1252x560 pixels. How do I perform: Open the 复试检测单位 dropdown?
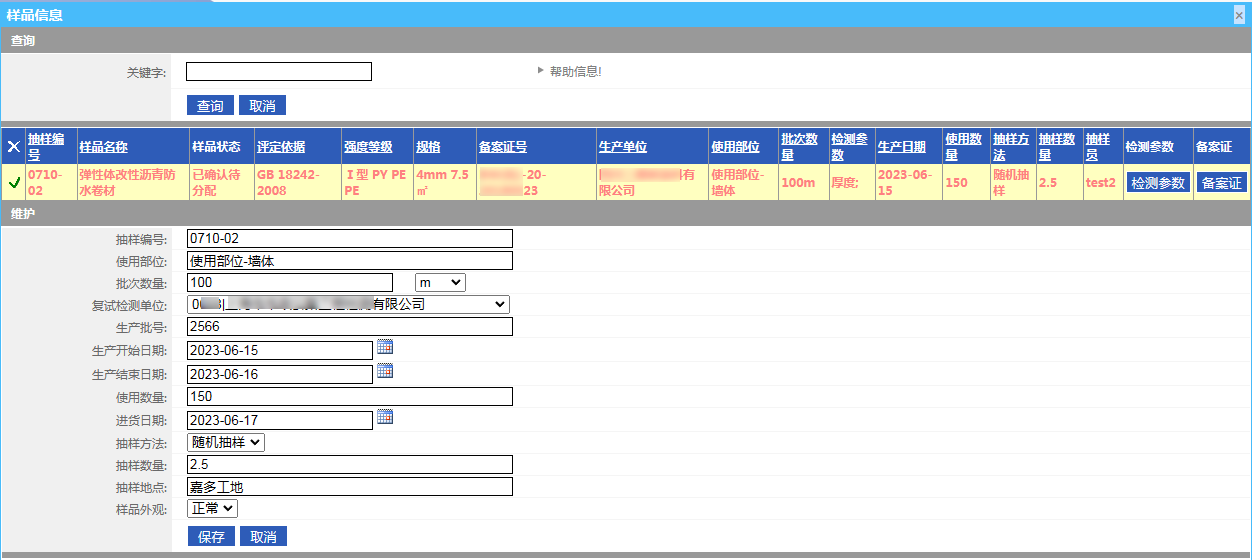[x=348, y=304]
